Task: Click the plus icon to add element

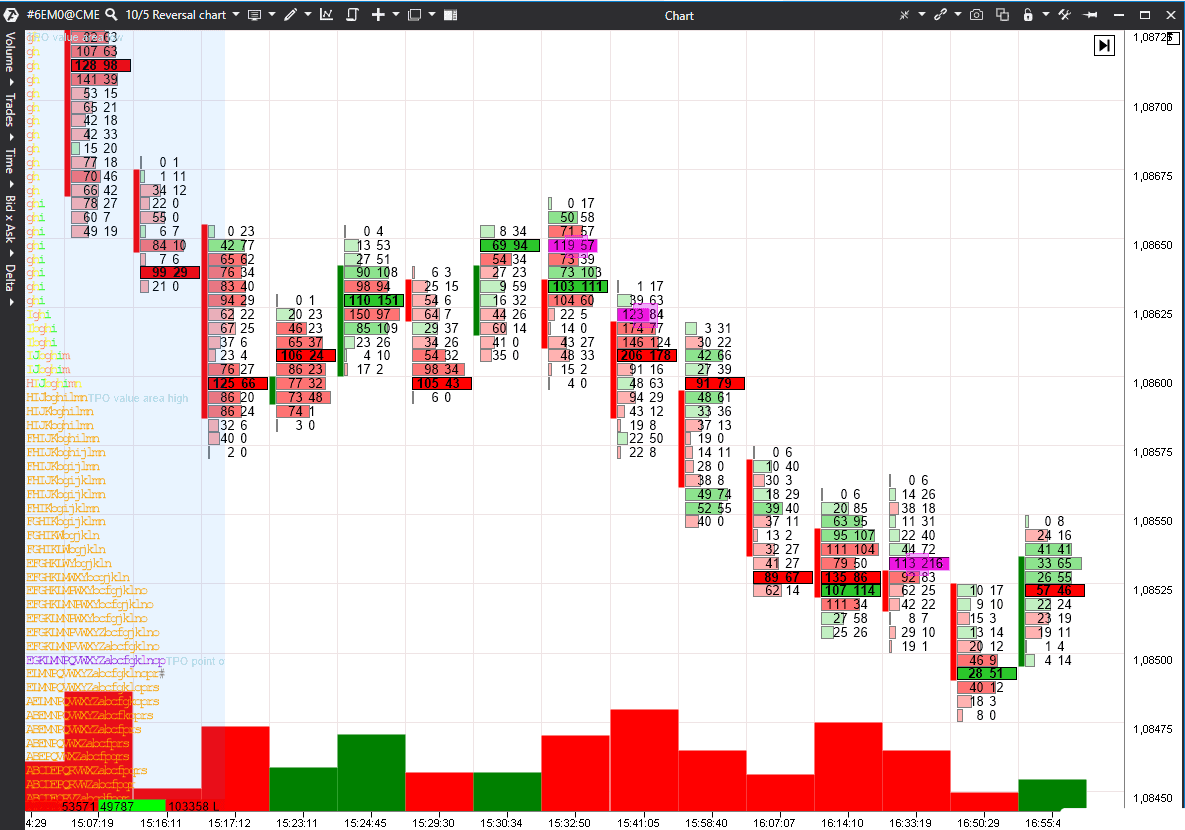Action: [378, 15]
